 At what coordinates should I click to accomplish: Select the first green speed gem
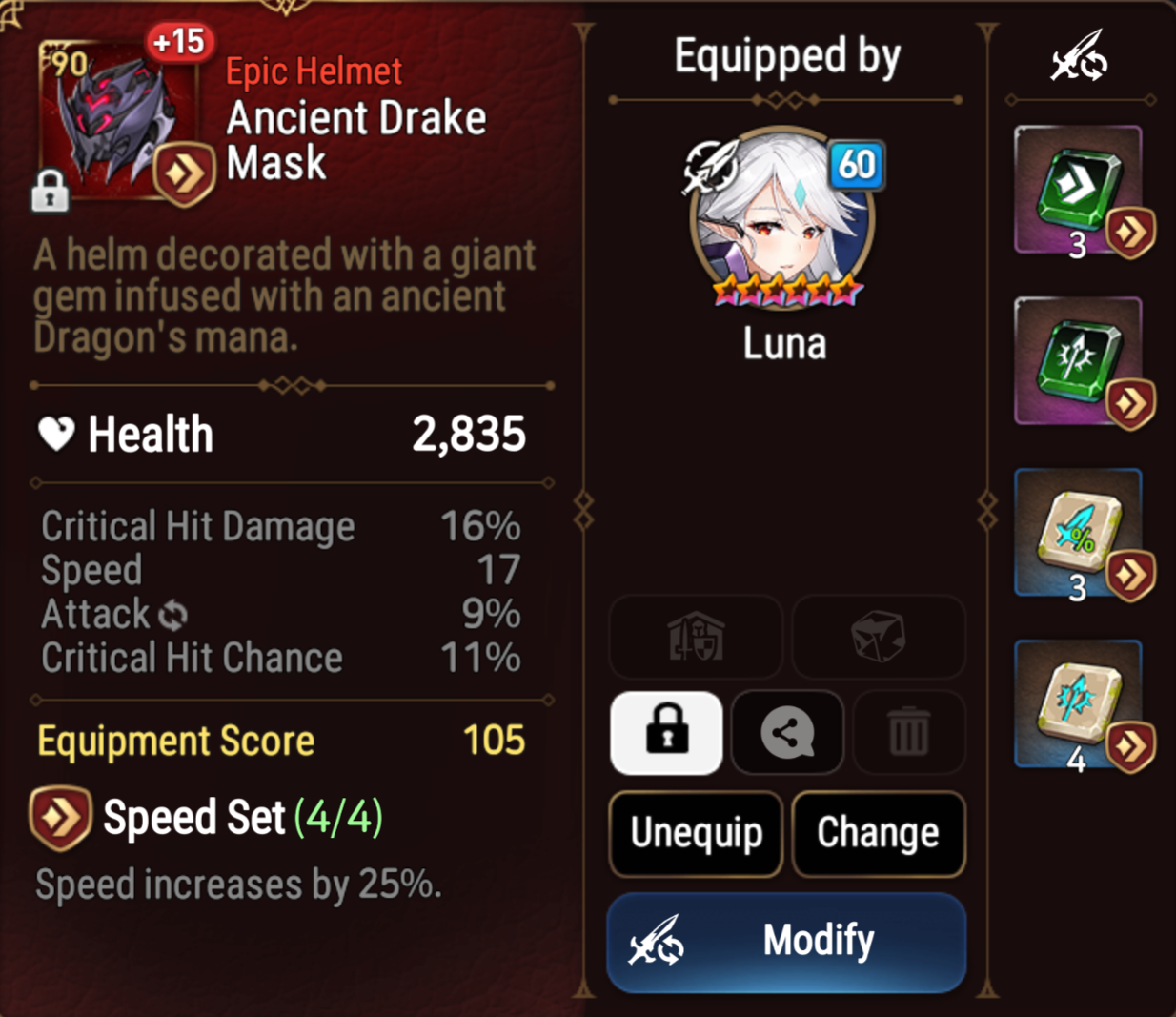pos(1079,191)
